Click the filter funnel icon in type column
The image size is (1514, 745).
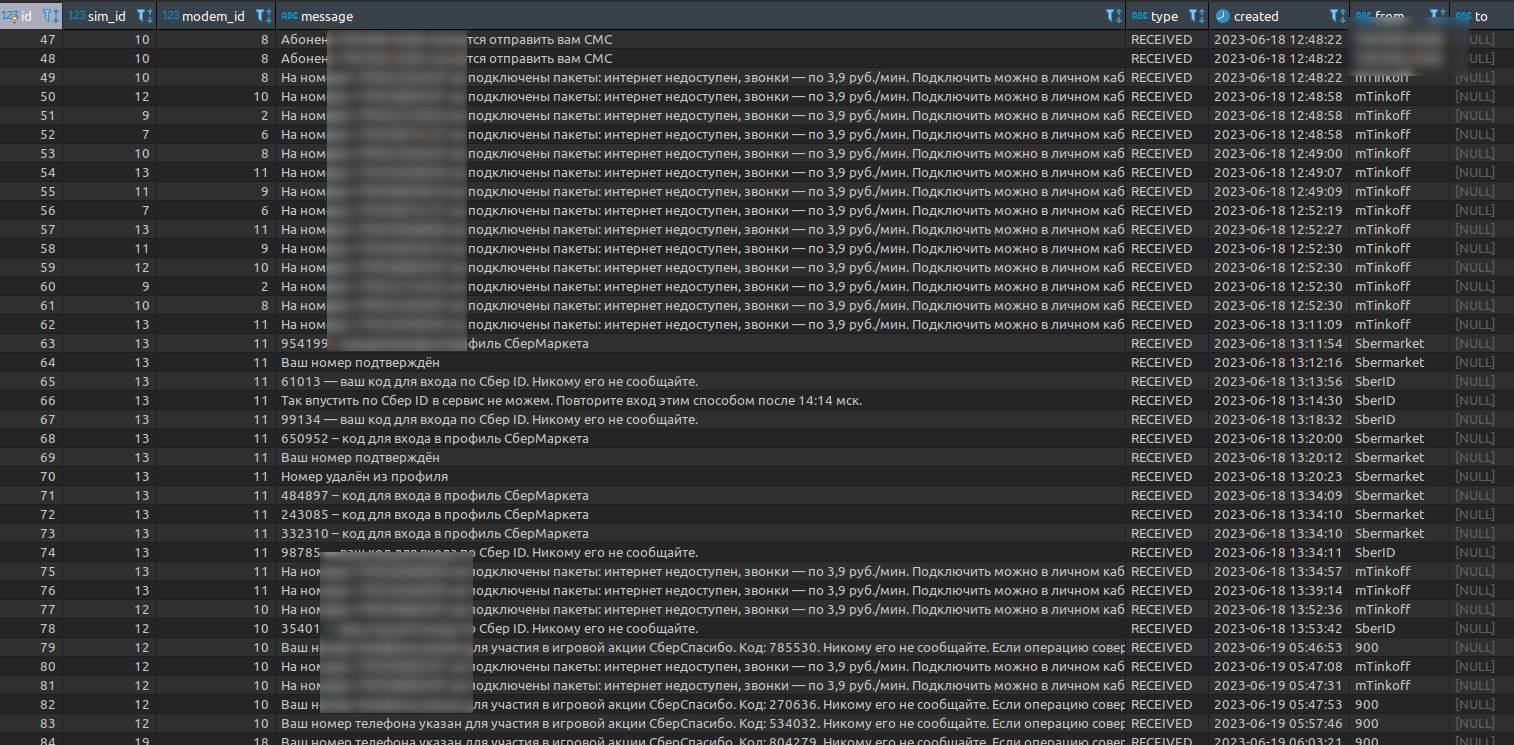(1193, 16)
